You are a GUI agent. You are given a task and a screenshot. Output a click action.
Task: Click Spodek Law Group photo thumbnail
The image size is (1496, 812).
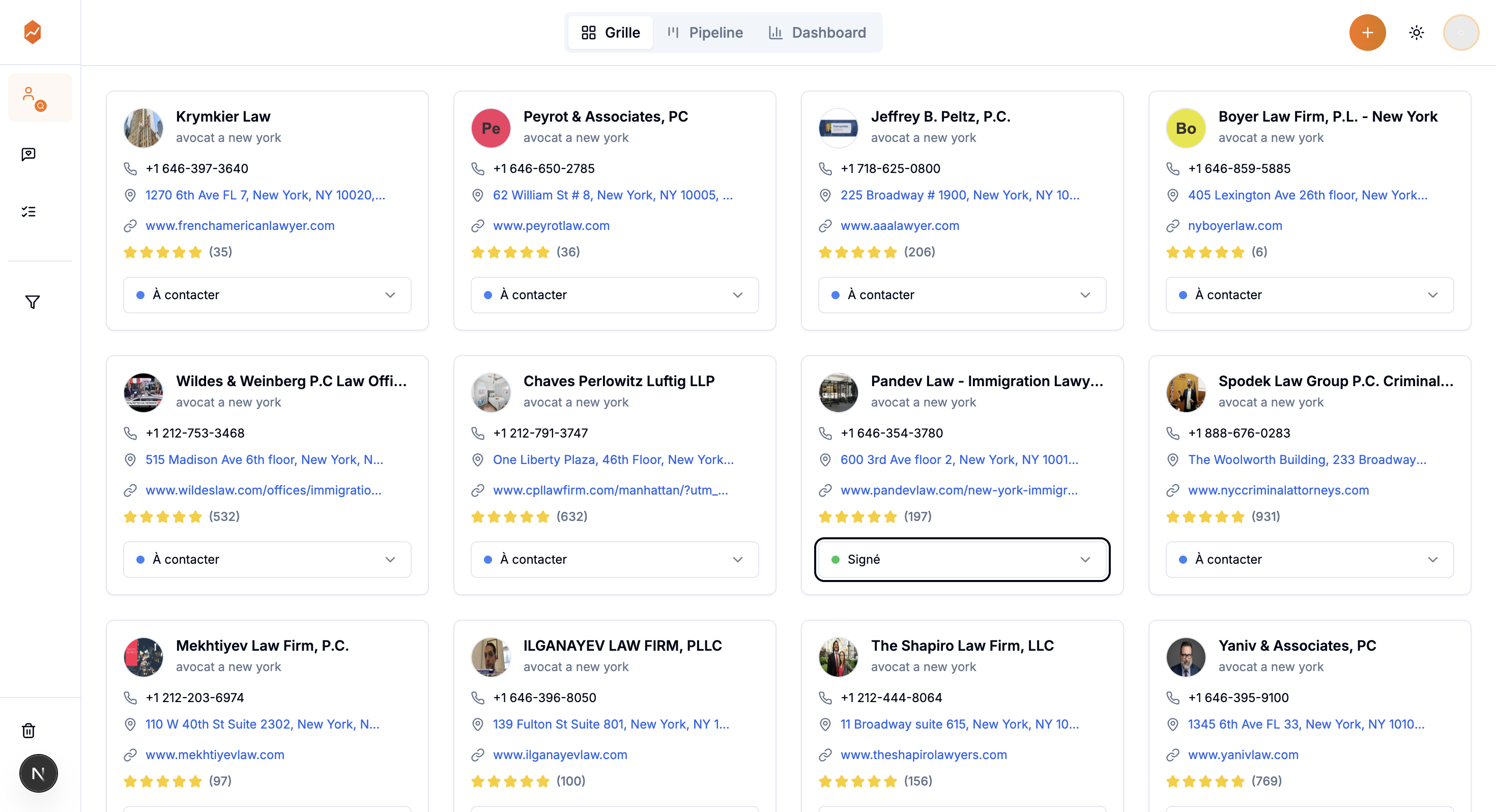point(1186,393)
